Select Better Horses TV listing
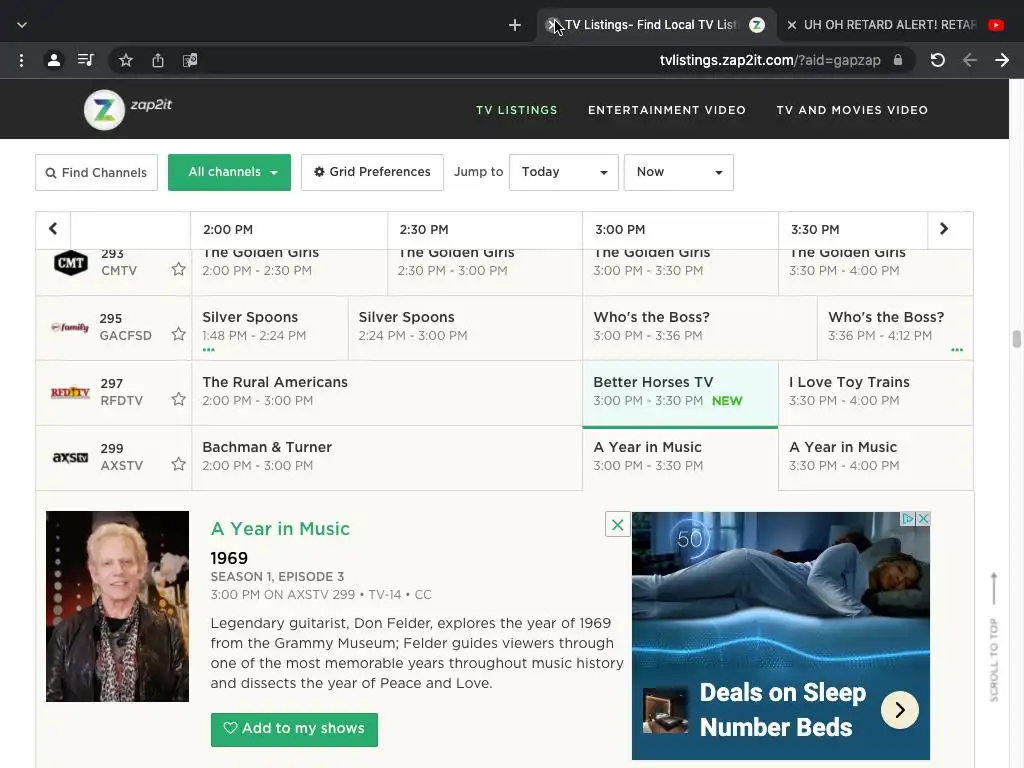Image resolution: width=1024 pixels, height=768 pixels. 680,392
